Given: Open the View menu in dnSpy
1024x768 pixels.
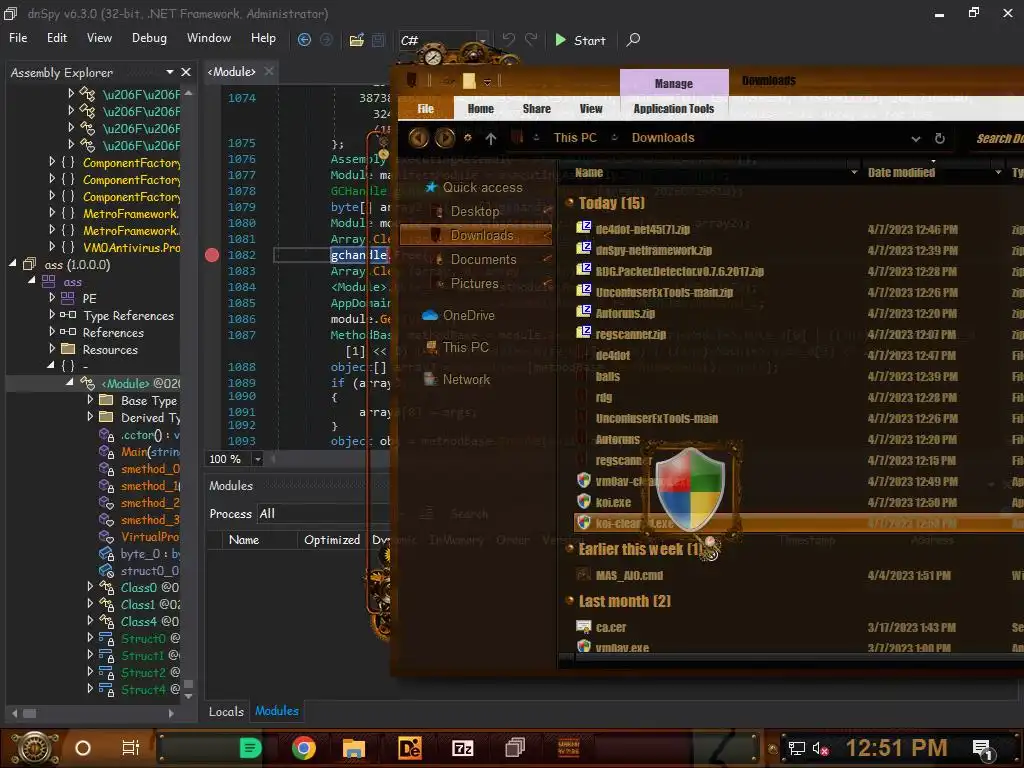Looking at the screenshot, I should (x=99, y=38).
